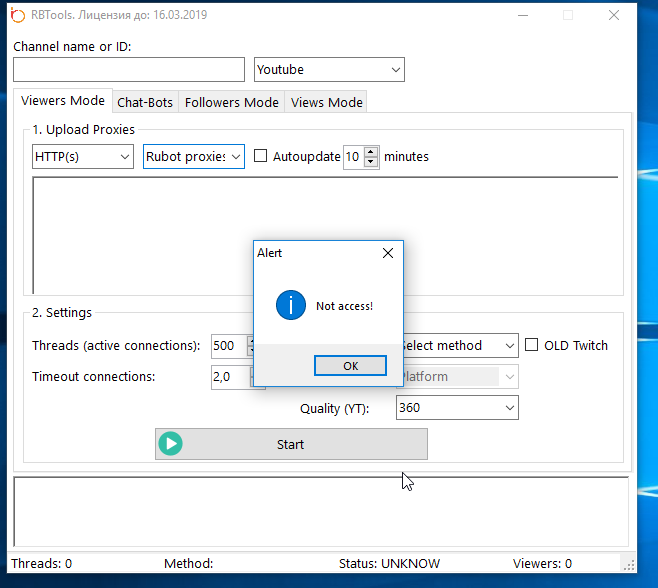658x588 pixels.
Task: Increase autoupdate minutes with up arrow
Action: point(371,152)
